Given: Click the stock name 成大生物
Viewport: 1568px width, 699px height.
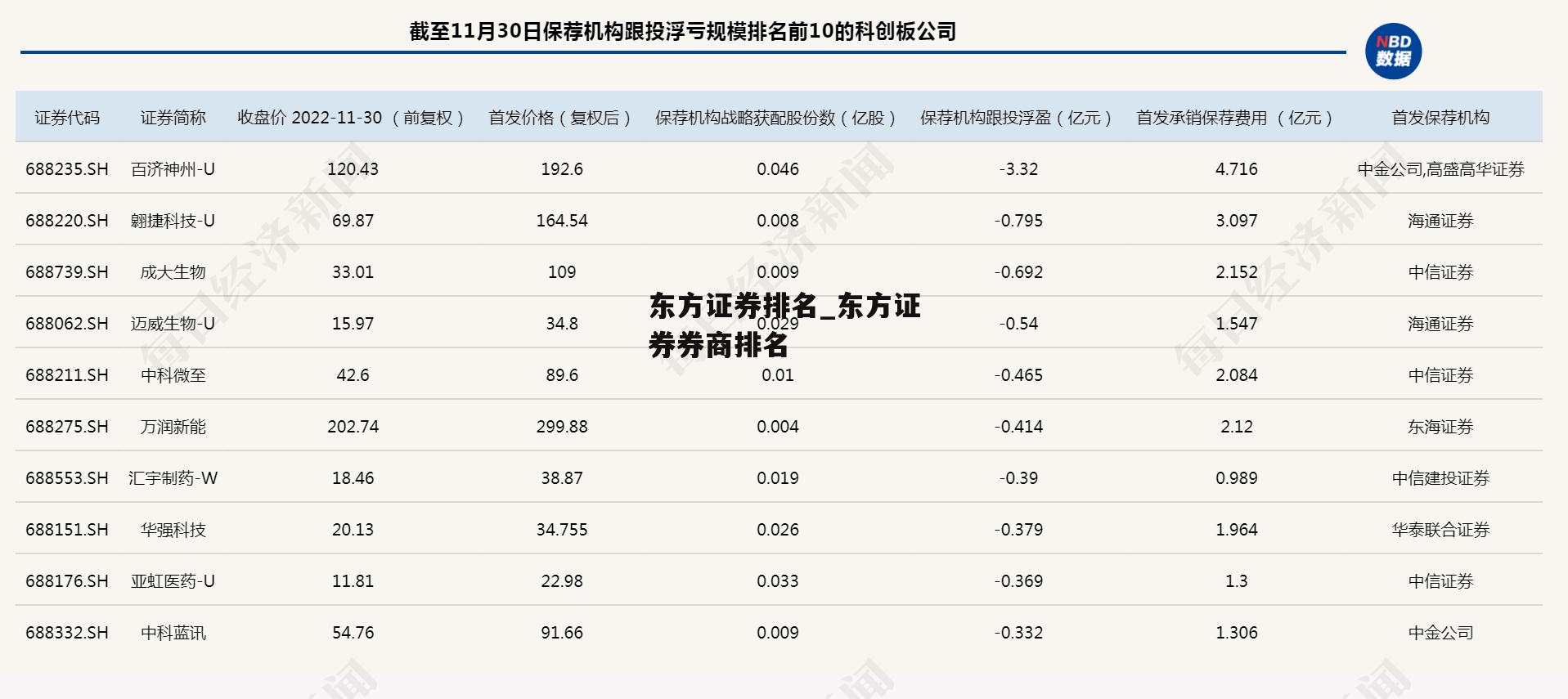Looking at the screenshot, I should point(173,272).
